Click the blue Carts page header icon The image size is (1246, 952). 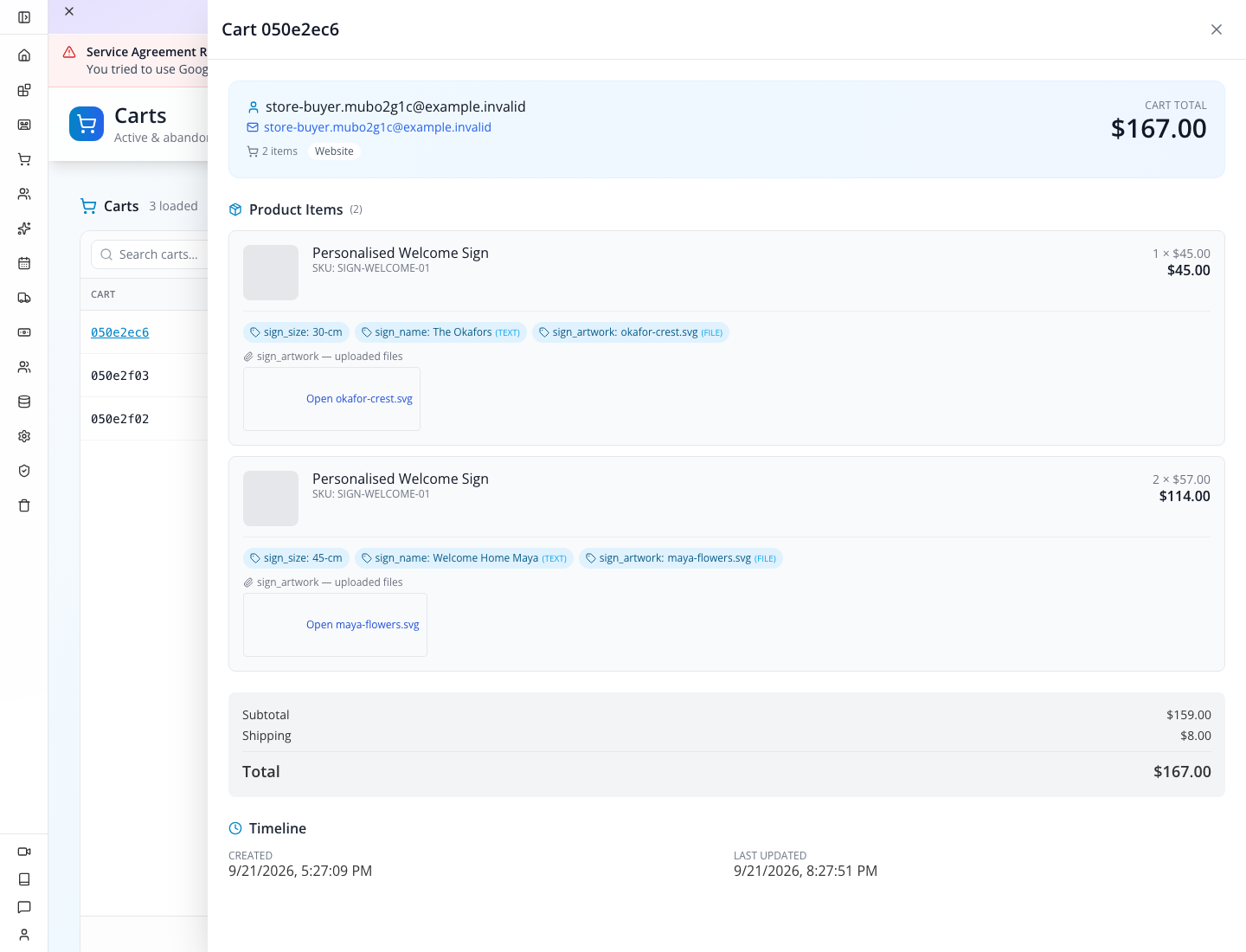tap(87, 124)
